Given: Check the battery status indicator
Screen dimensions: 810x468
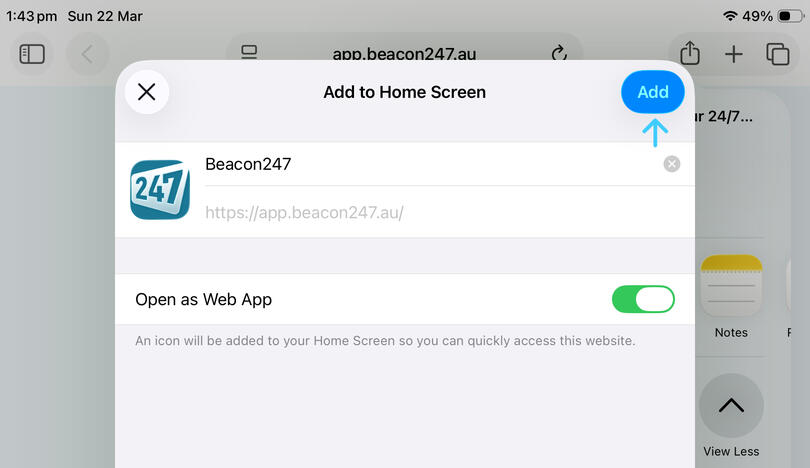Looking at the screenshot, I should (x=790, y=17).
